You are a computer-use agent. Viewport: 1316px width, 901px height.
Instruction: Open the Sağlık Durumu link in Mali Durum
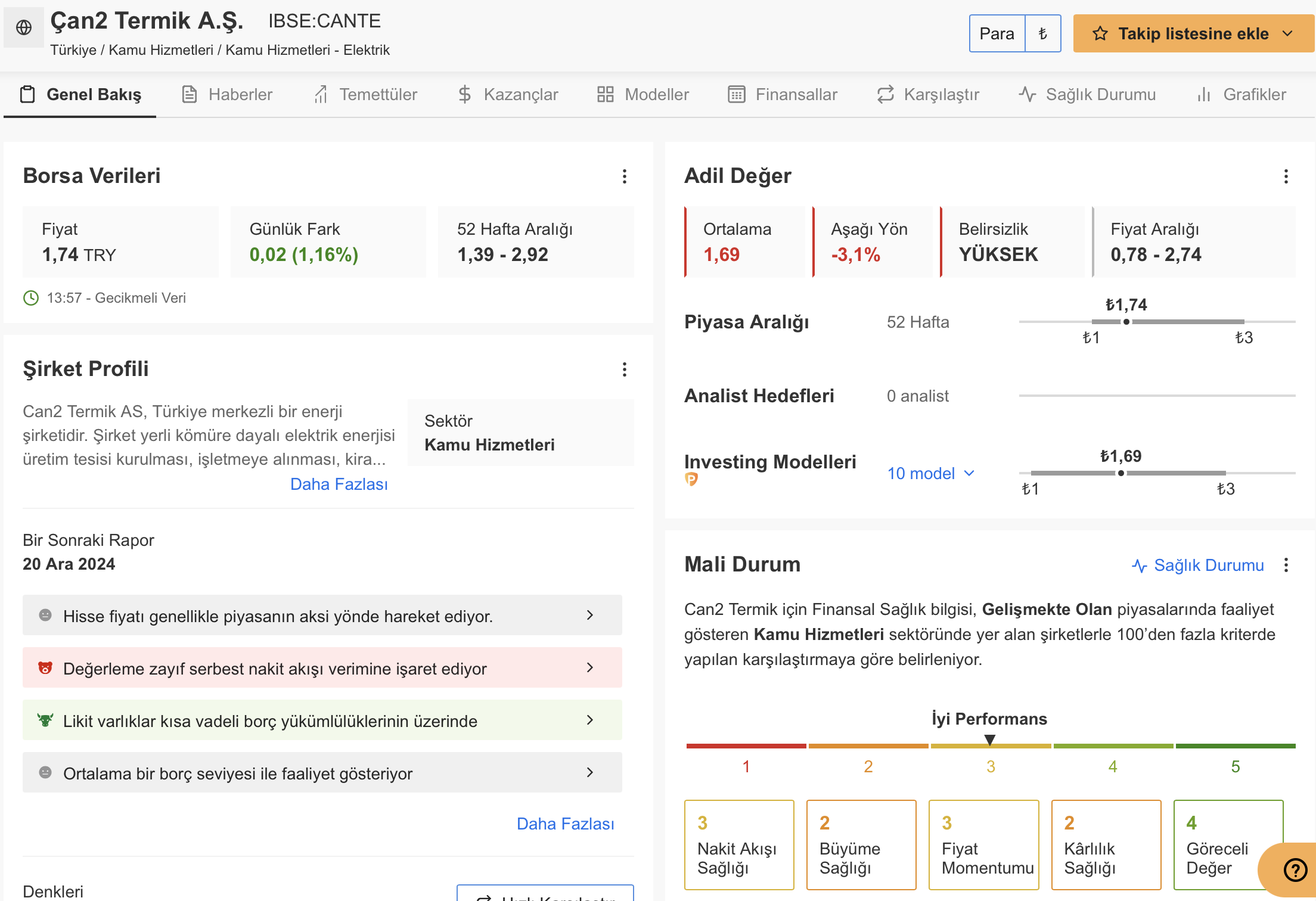(1198, 565)
